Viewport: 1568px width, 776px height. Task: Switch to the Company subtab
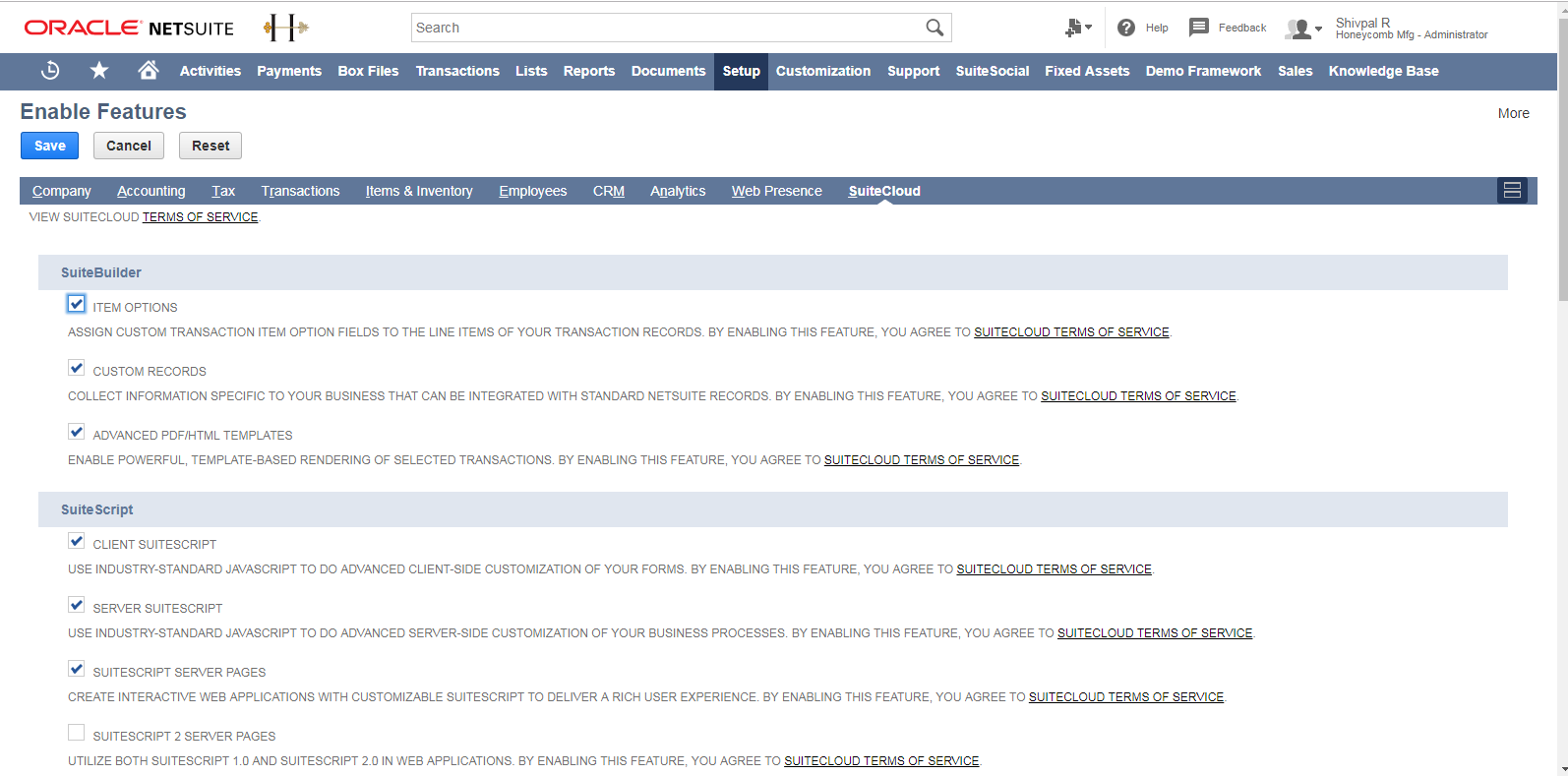(62, 191)
